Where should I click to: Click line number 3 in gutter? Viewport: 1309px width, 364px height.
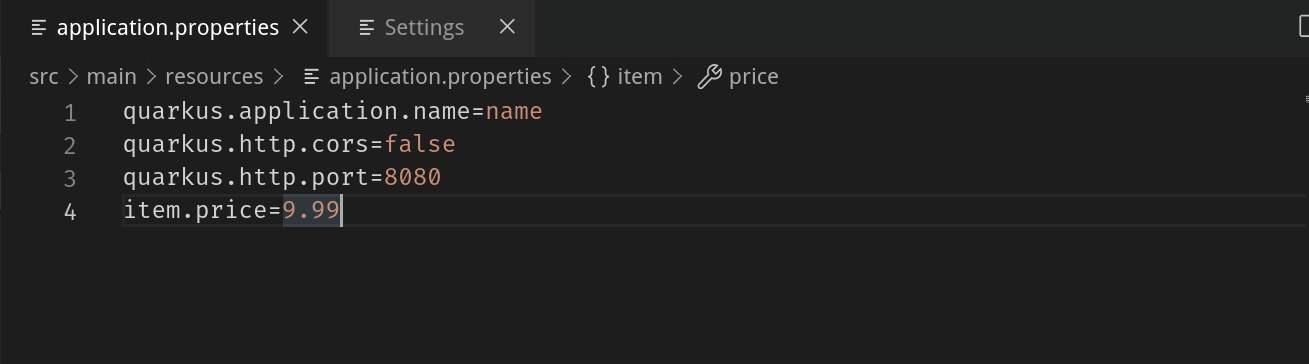click(x=69, y=179)
